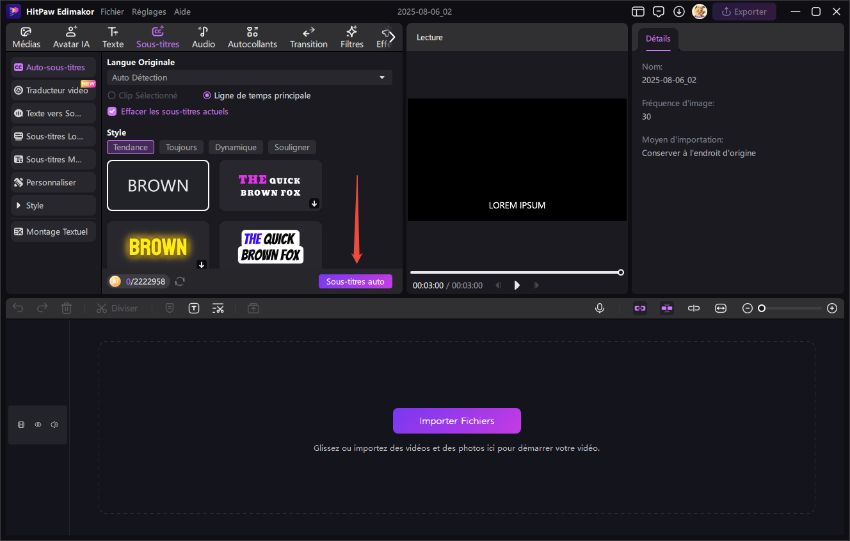Click the Sous-titres auto button
850x541 pixels.
click(x=355, y=282)
